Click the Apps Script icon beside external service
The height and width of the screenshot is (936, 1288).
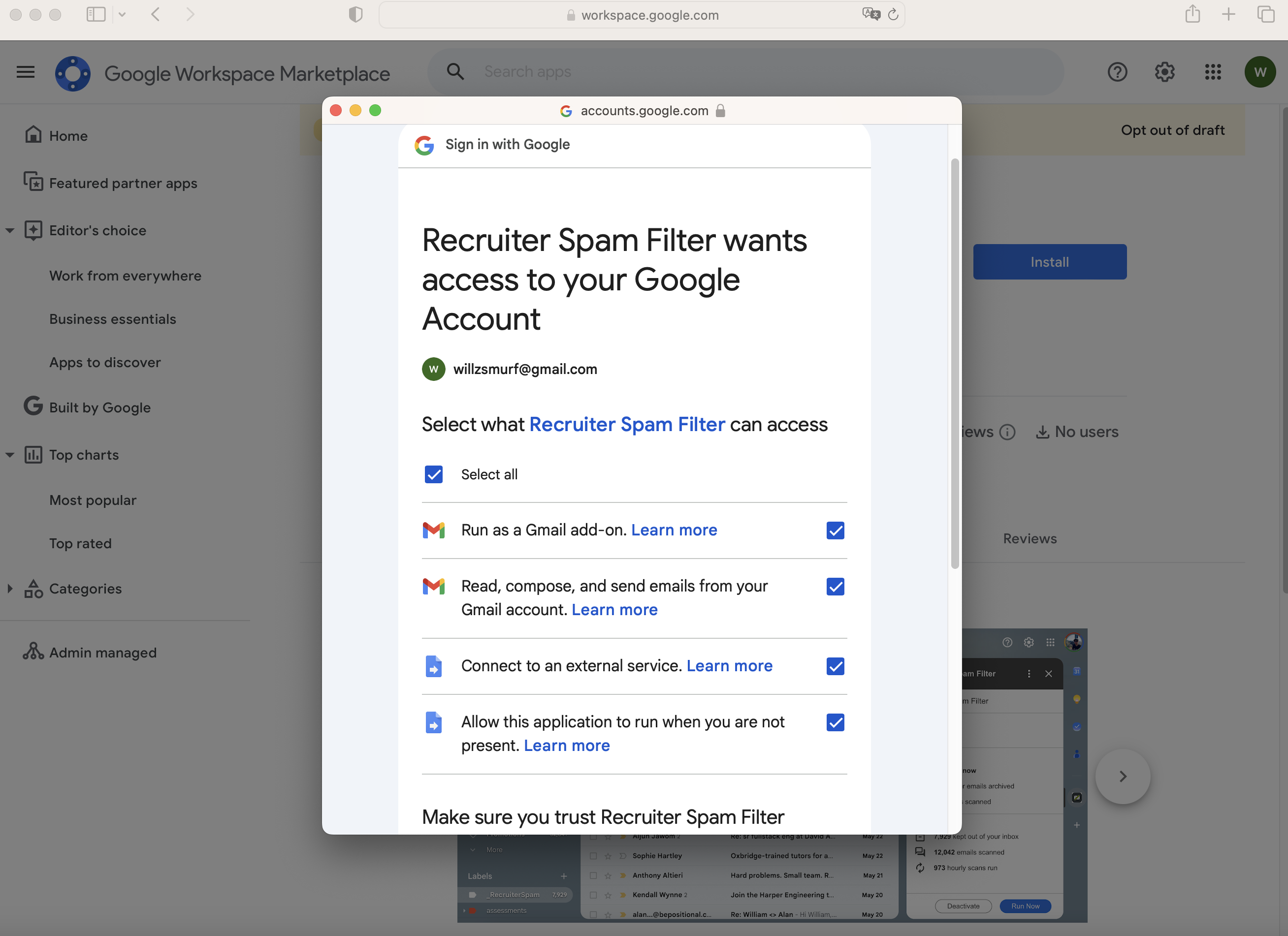pyautogui.click(x=434, y=666)
